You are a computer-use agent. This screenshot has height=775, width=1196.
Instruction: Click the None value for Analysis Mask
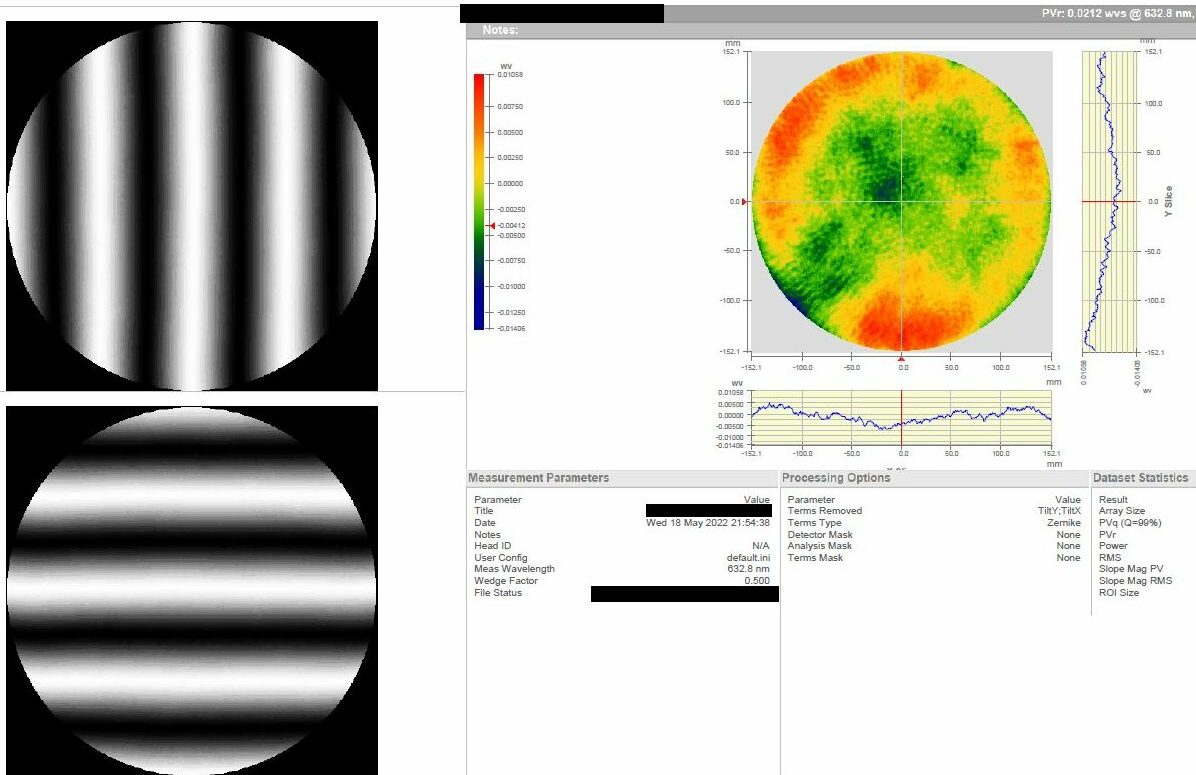point(1069,546)
